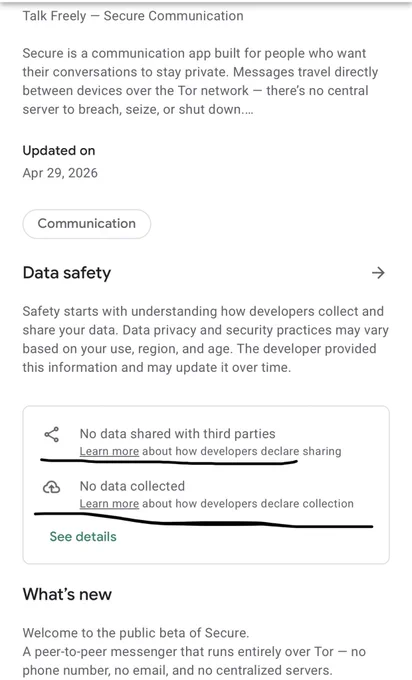The image size is (412, 680).
Task: Select the Communication category chip
Action: pyautogui.click(x=87, y=224)
